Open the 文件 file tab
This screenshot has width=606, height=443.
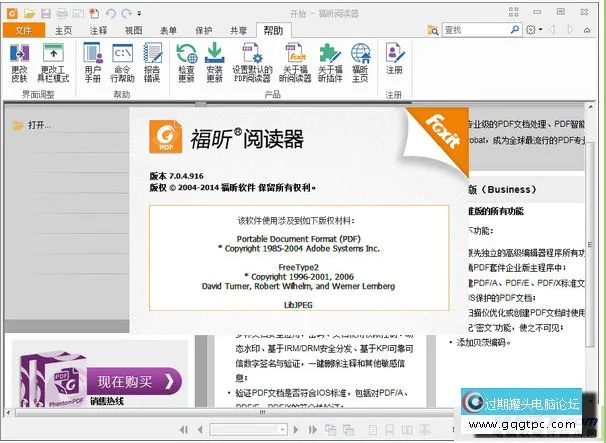[x=24, y=30]
